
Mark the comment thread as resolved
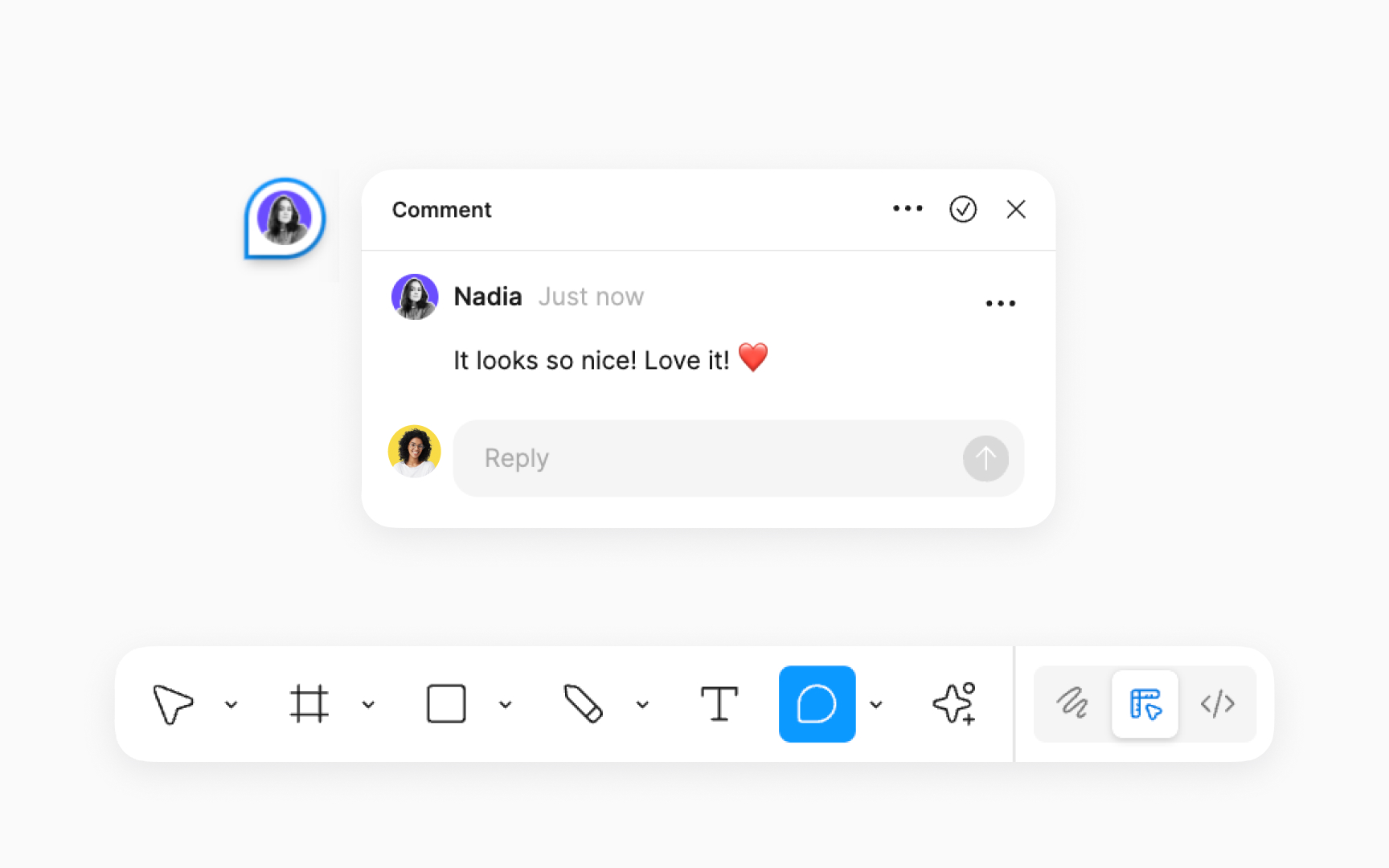pyautogui.click(x=963, y=209)
